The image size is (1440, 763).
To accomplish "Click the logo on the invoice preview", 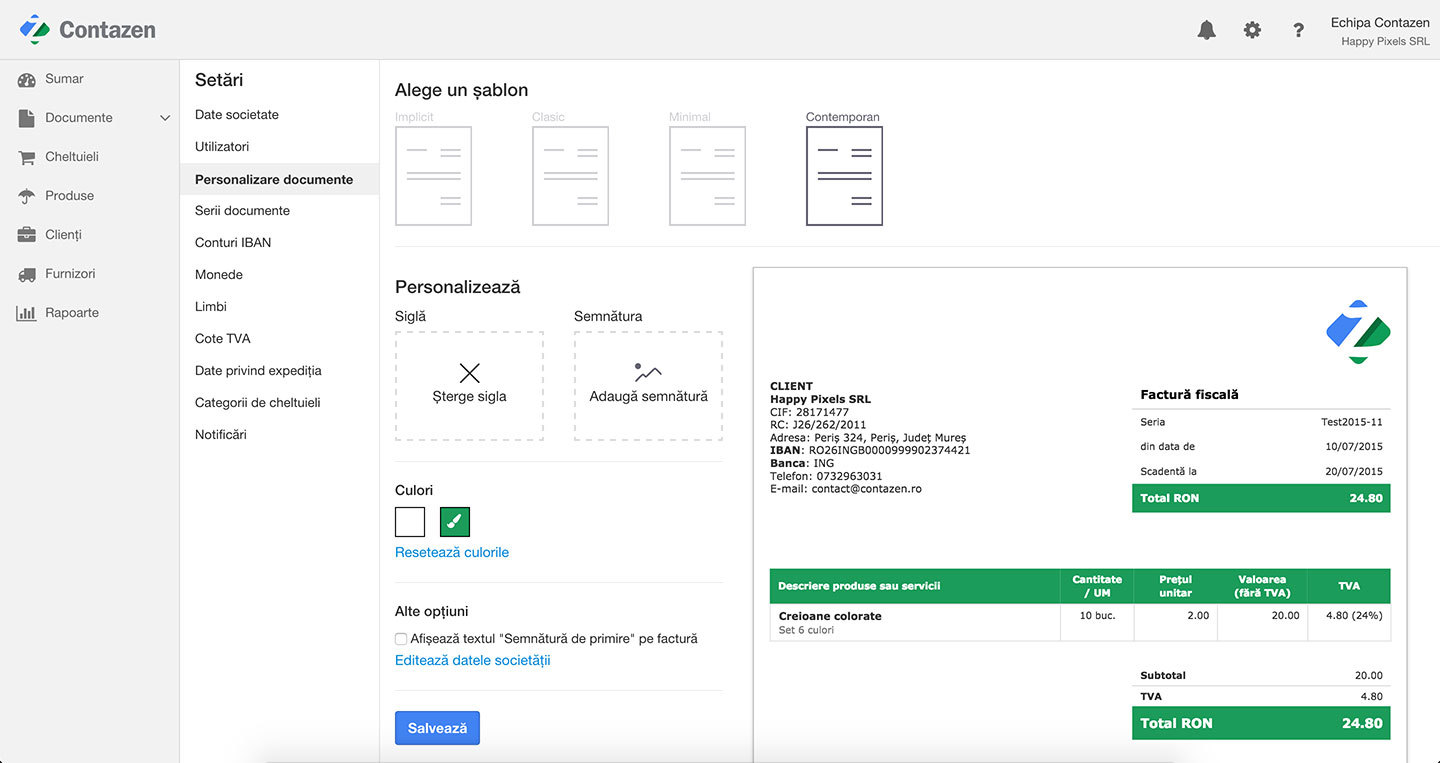I will (1359, 331).
